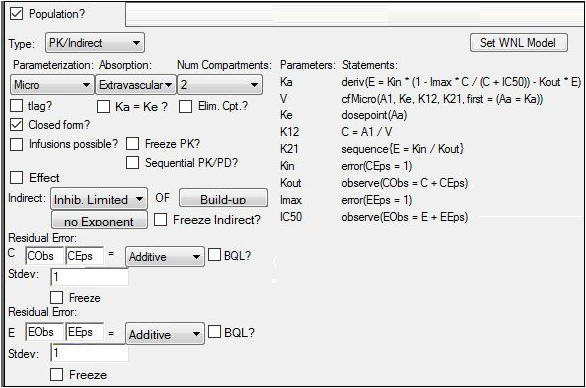Click the dosepoint(Aa) statement
Image resolution: width=586 pixels, height=388 pixels.
[374, 115]
